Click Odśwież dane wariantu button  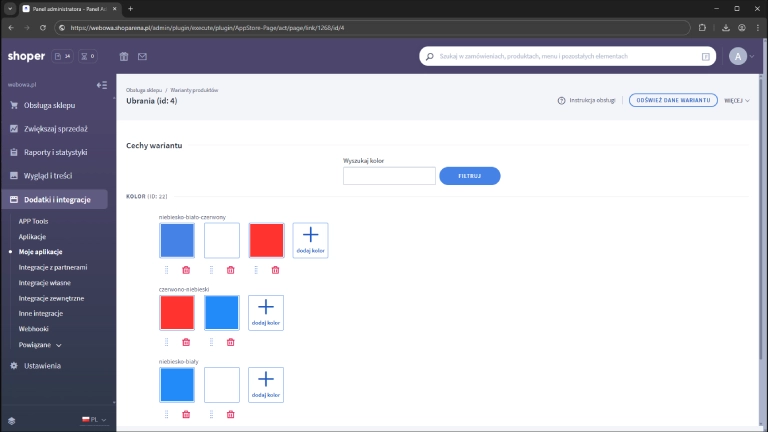point(672,101)
